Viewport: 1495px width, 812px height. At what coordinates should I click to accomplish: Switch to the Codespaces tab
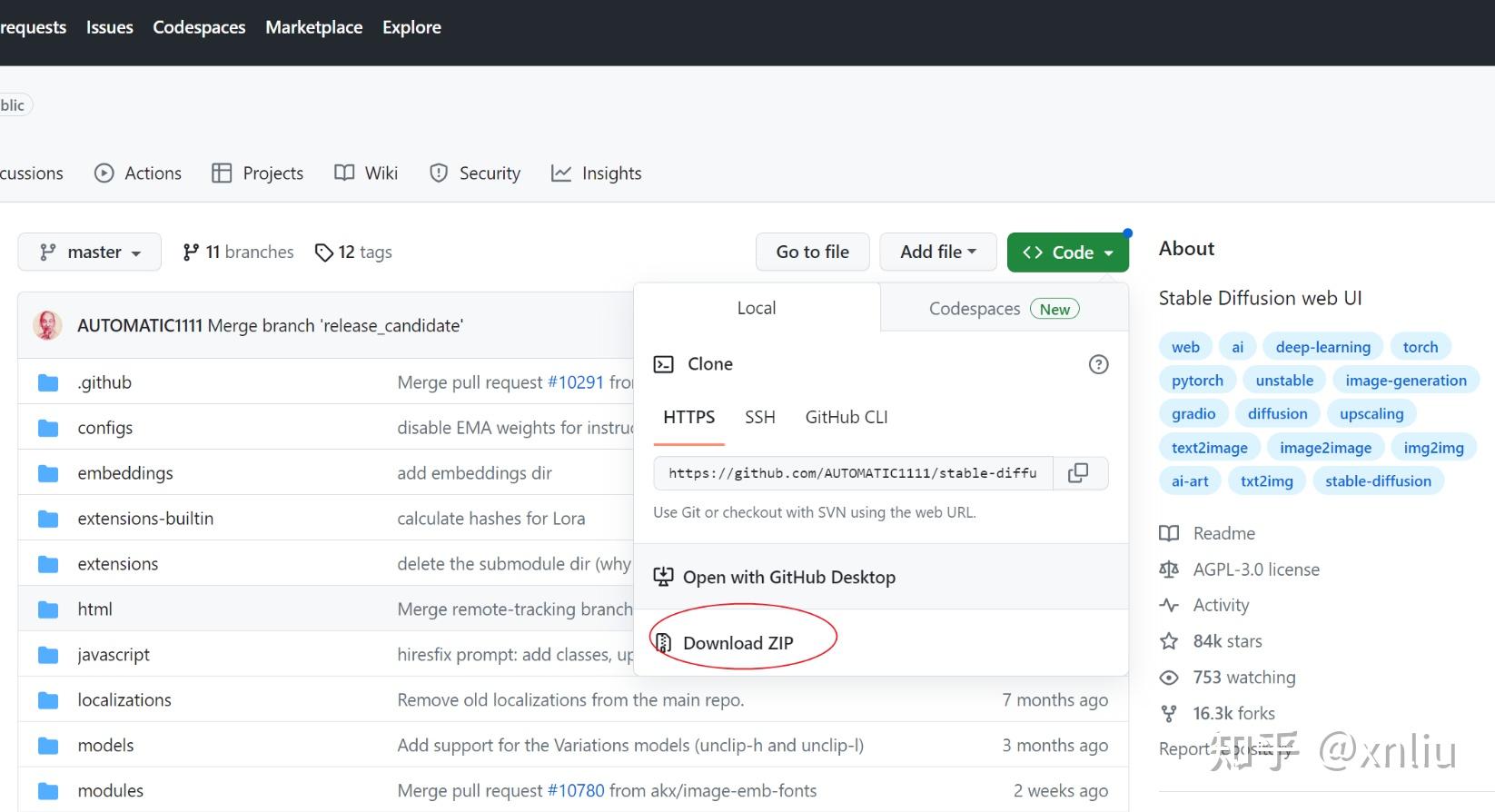point(1003,309)
